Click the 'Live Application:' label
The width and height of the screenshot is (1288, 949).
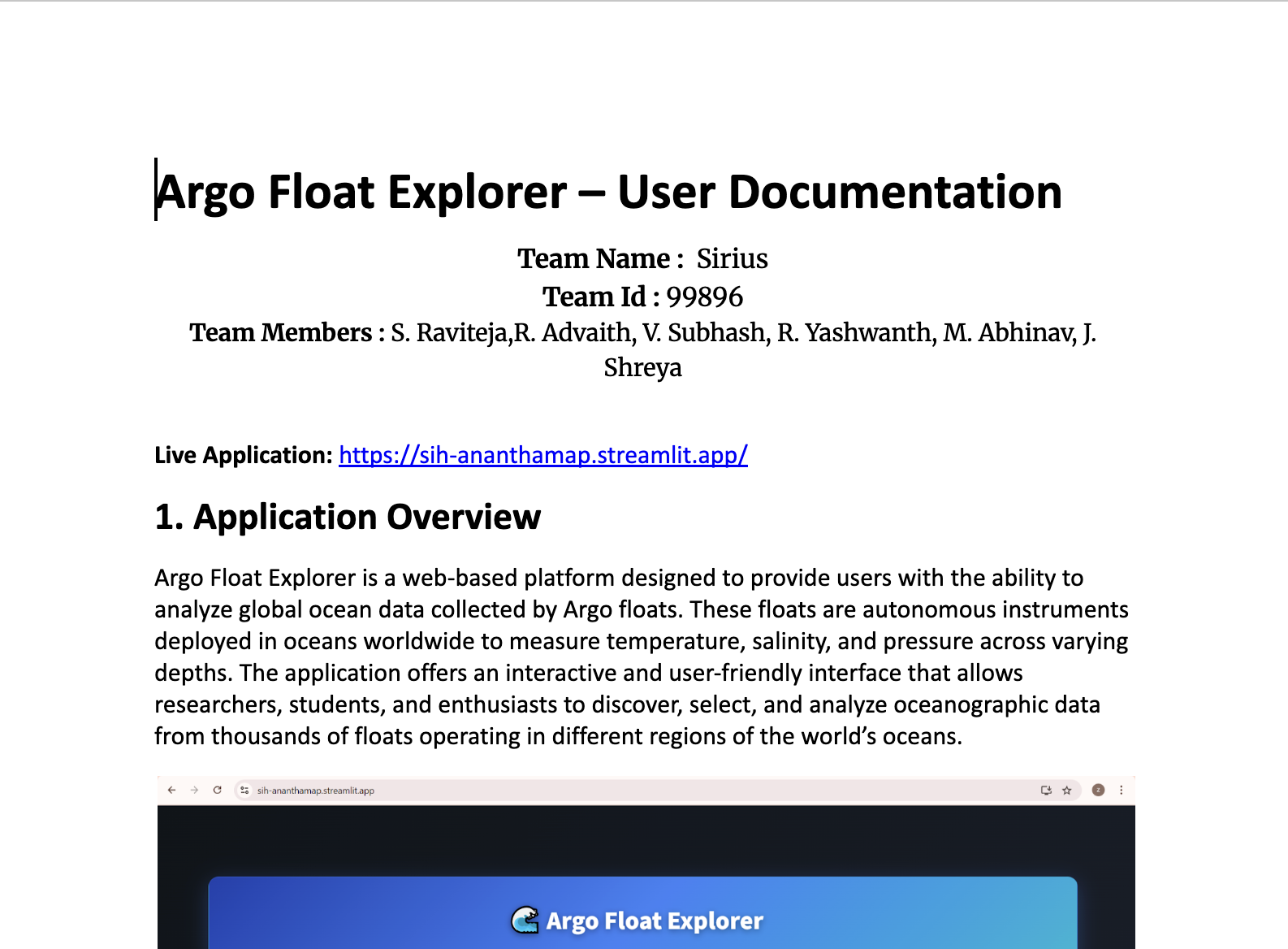[244, 455]
